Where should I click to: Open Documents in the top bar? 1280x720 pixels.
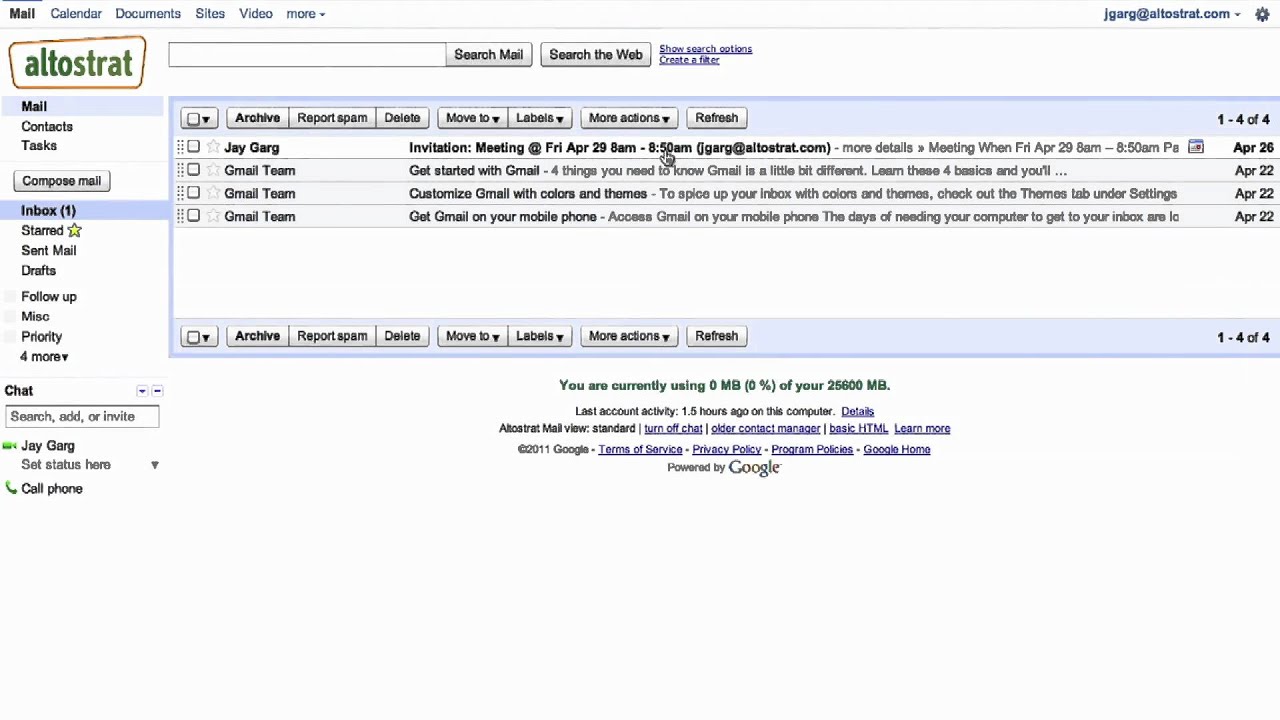click(148, 14)
